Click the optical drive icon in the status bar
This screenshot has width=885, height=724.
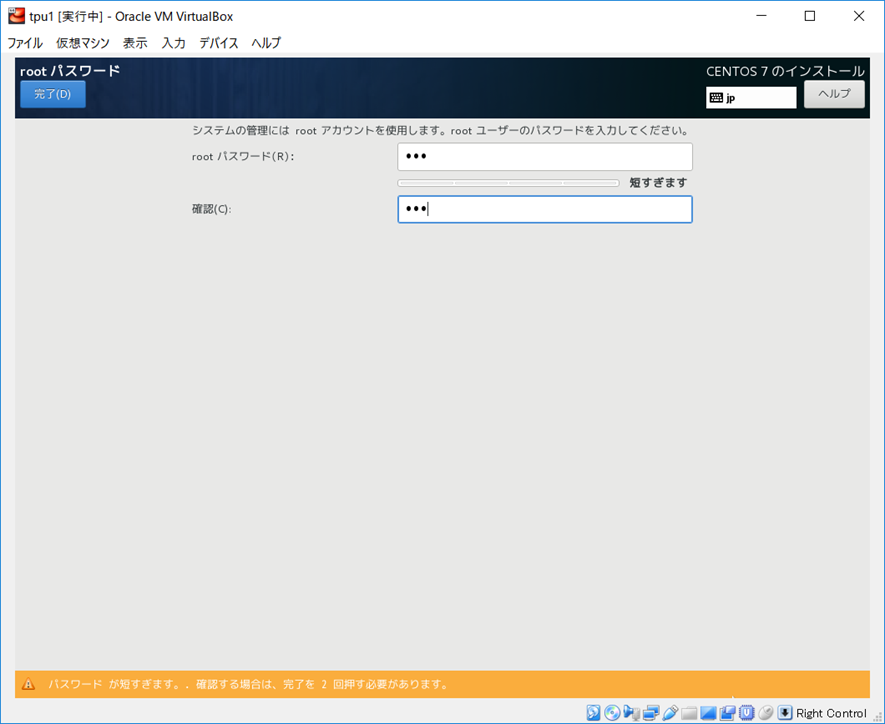point(611,712)
